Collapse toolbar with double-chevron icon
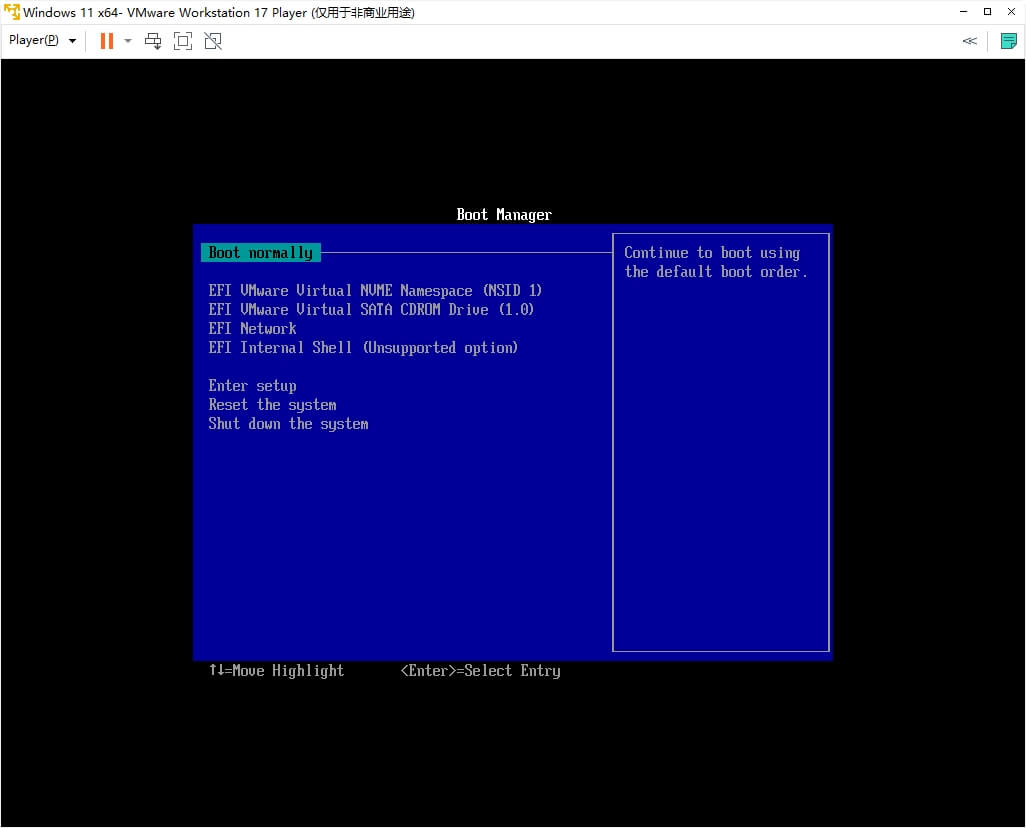The image size is (1026, 828). (x=969, y=41)
